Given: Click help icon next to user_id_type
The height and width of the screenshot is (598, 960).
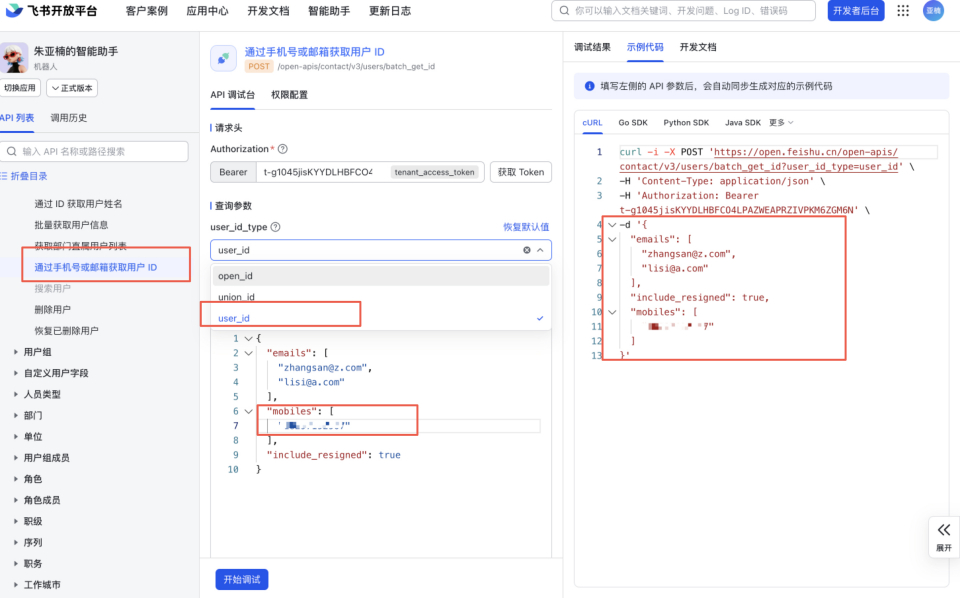Looking at the screenshot, I should click(x=276, y=227).
